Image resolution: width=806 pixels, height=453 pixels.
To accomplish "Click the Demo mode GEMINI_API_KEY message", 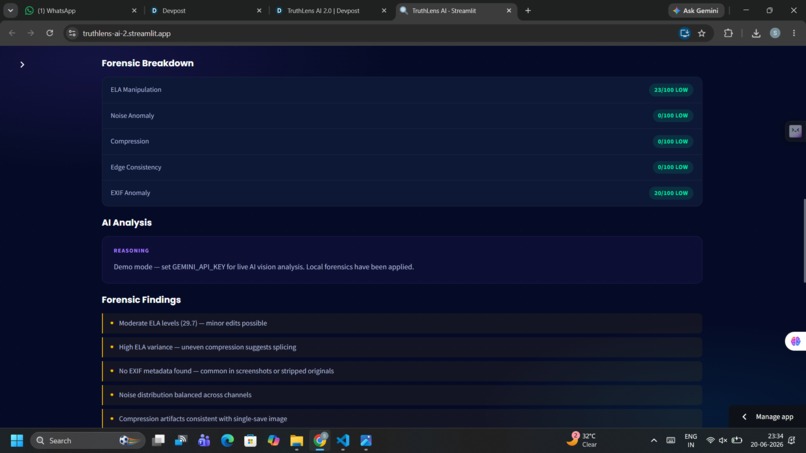I will (264, 267).
